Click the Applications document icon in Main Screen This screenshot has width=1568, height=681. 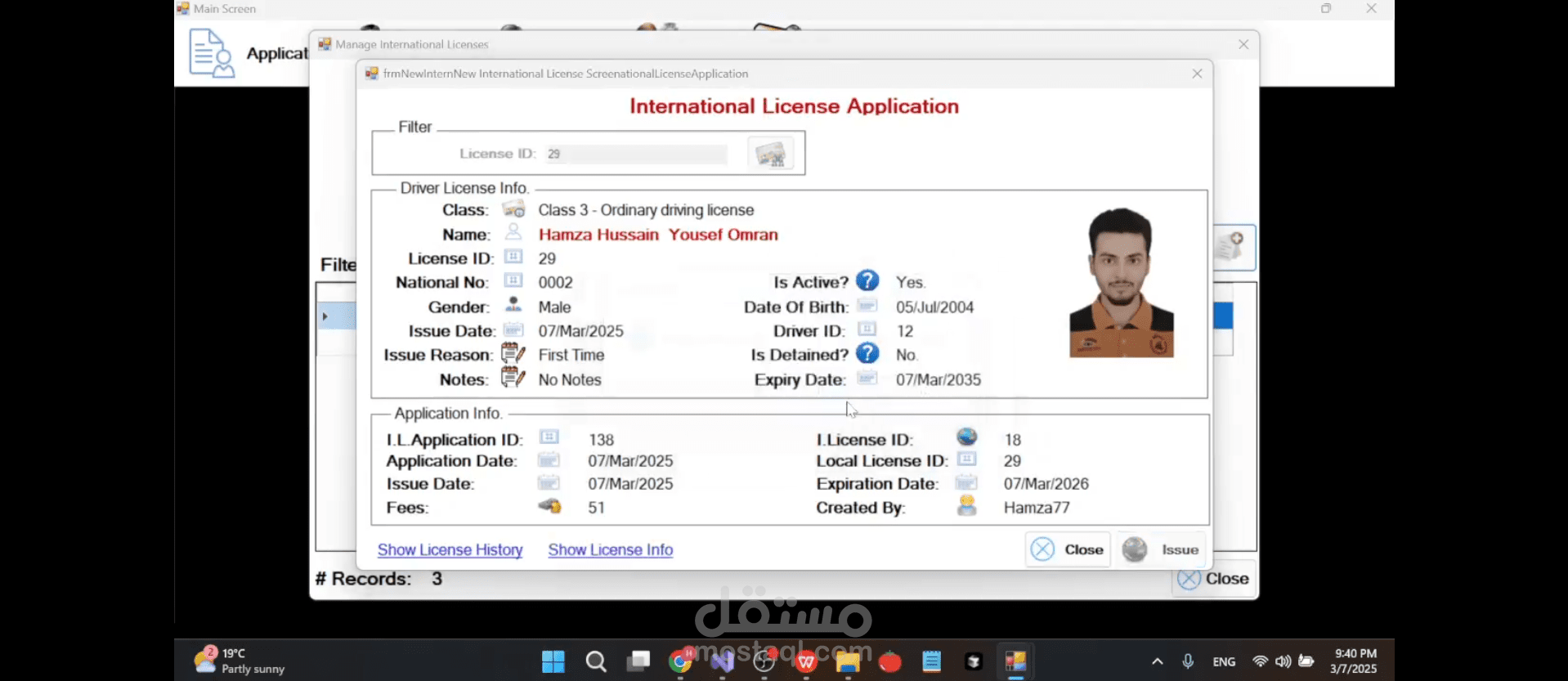point(212,53)
